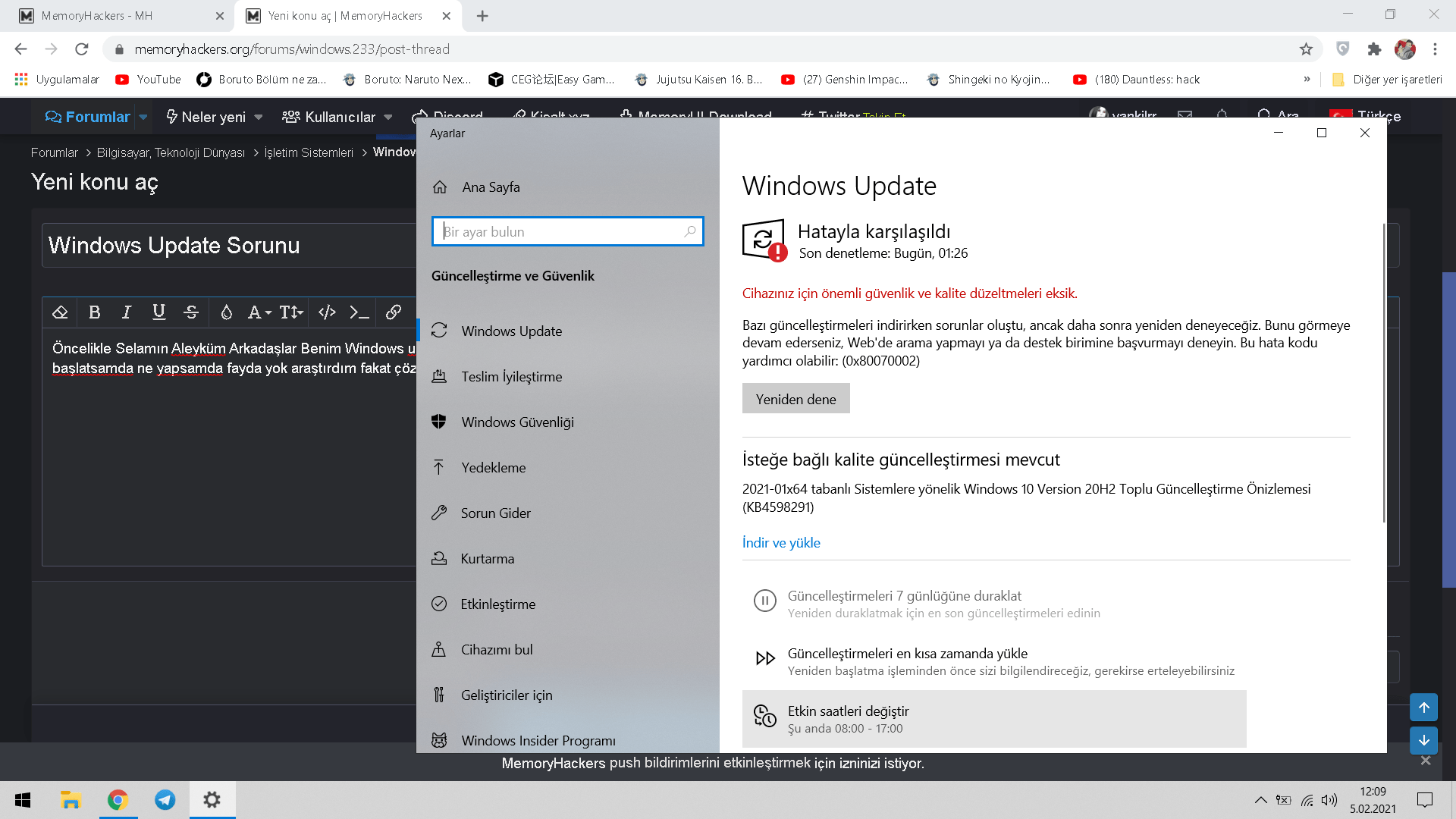Reload the current page
The height and width of the screenshot is (819, 1456).
click(x=81, y=49)
